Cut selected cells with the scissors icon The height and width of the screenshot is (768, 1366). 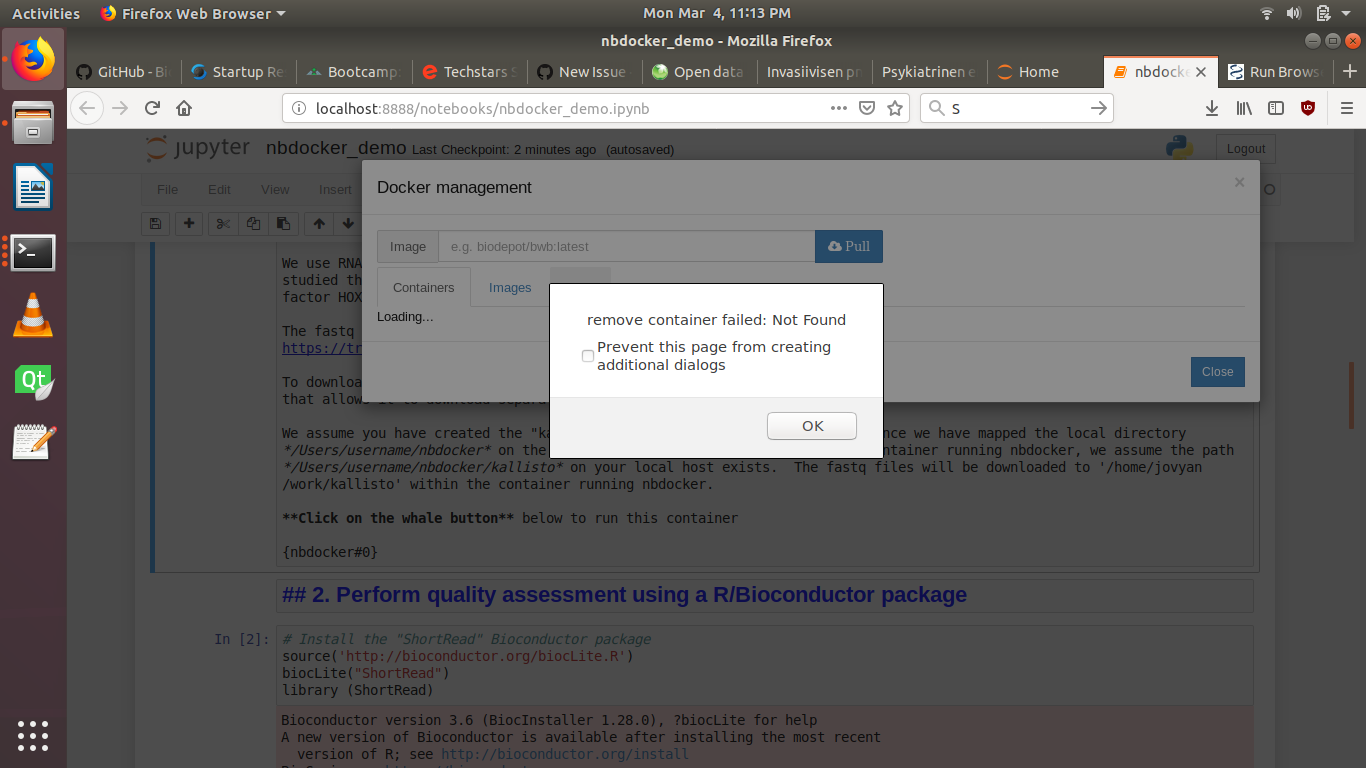click(222, 224)
